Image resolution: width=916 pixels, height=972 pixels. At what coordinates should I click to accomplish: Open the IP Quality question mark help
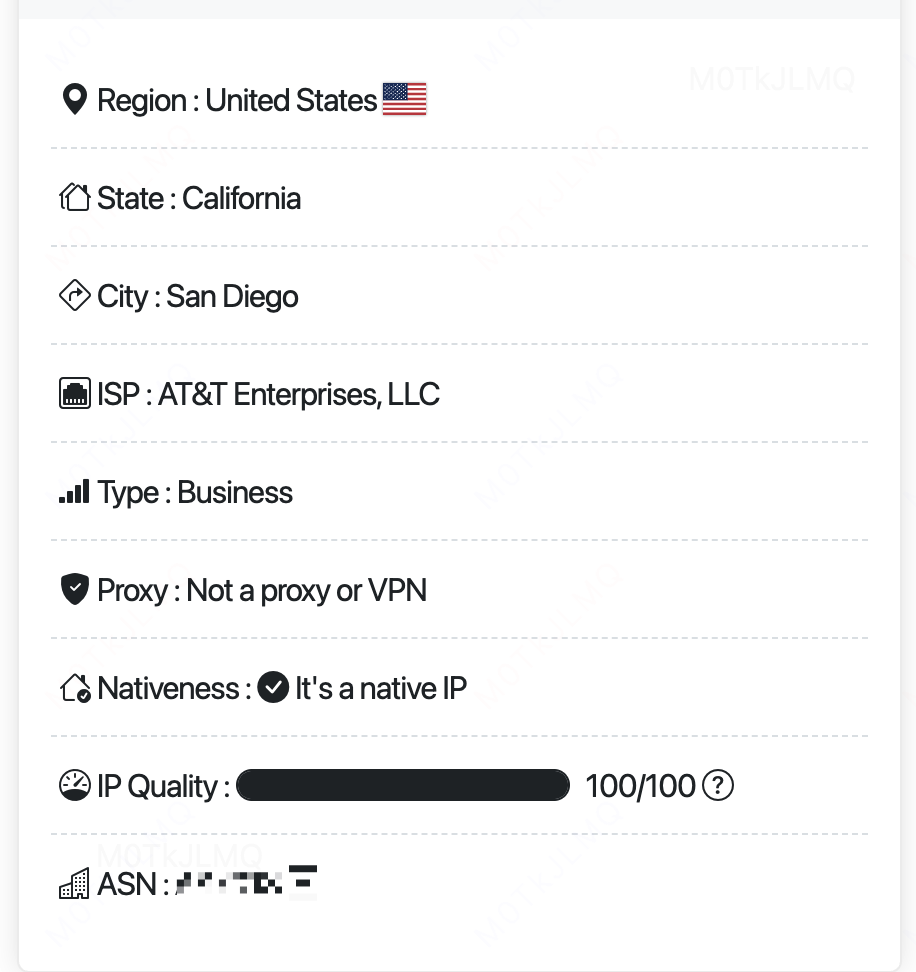(x=718, y=785)
